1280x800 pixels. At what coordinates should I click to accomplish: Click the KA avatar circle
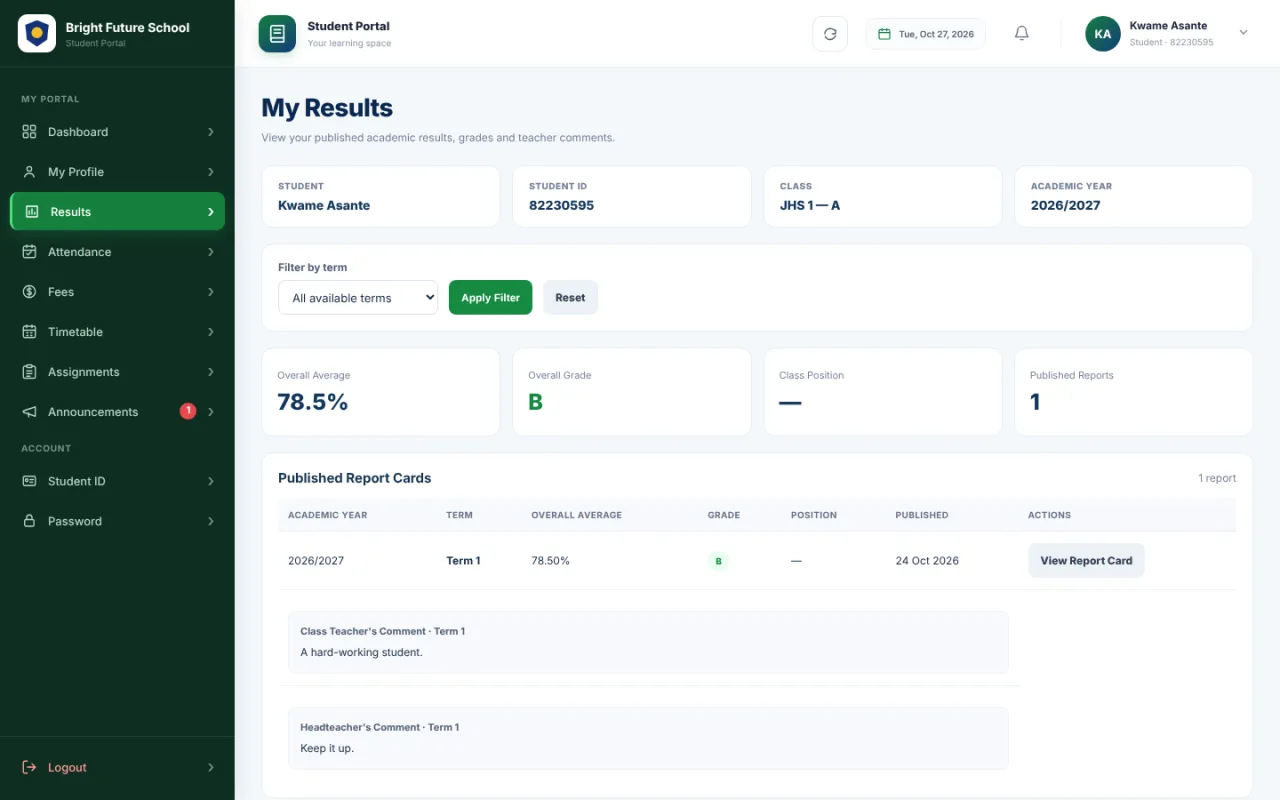point(1103,34)
